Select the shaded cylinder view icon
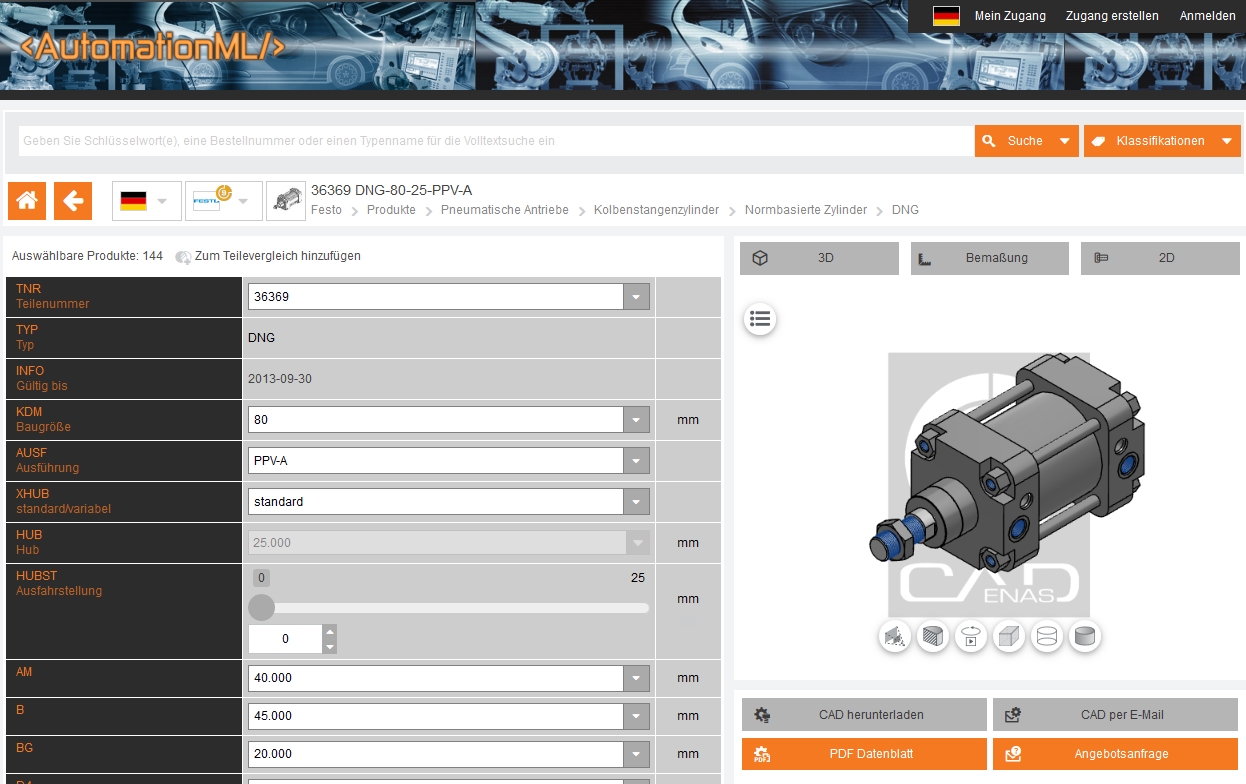 pos(1085,636)
